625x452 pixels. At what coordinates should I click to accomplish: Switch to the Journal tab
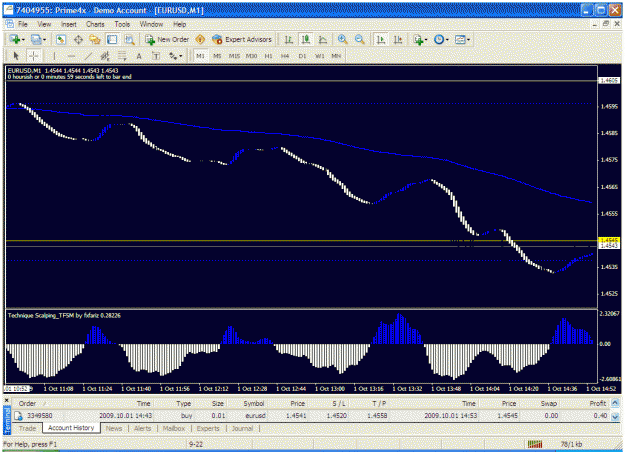click(242, 428)
